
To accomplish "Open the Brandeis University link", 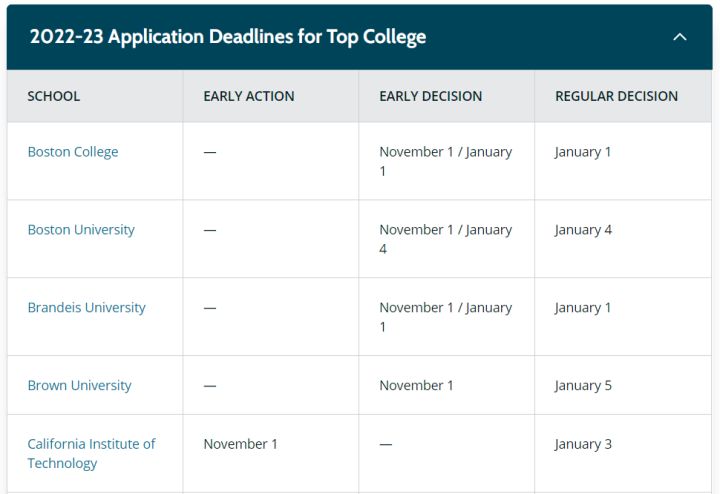I will coord(86,308).
